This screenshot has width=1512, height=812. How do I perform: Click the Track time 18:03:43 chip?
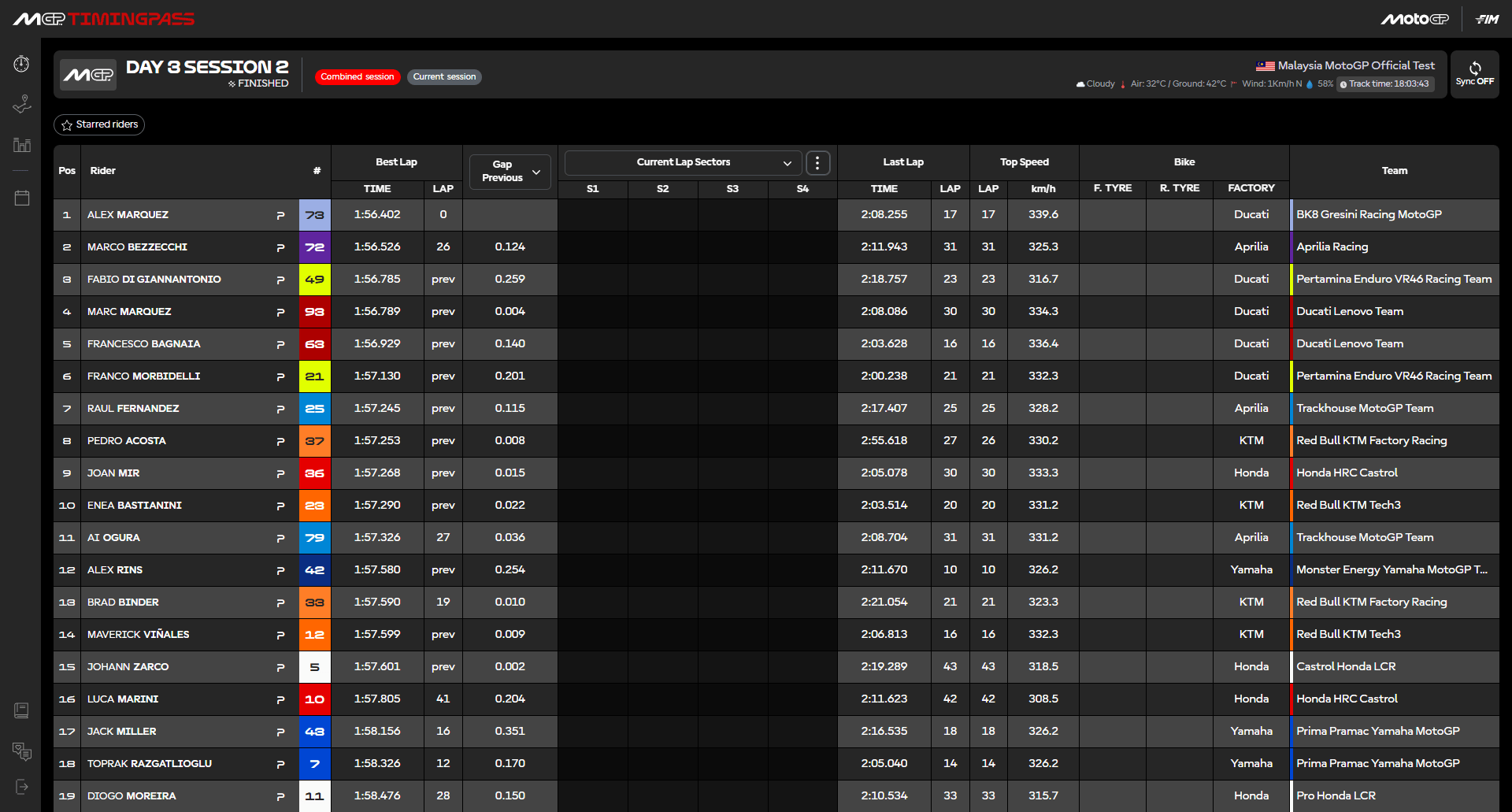click(x=1385, y=84)
